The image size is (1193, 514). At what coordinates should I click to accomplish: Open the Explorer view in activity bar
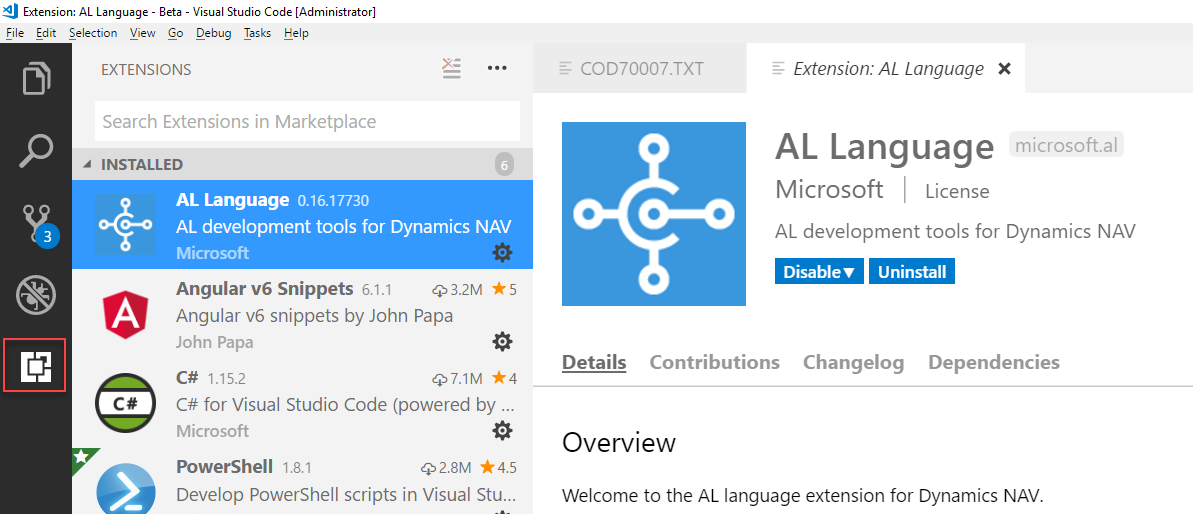36,79
